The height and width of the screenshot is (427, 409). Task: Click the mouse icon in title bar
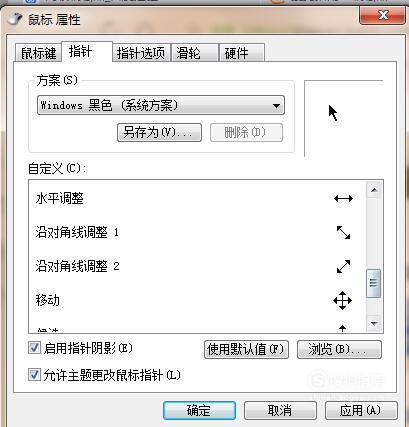(15, 19)
